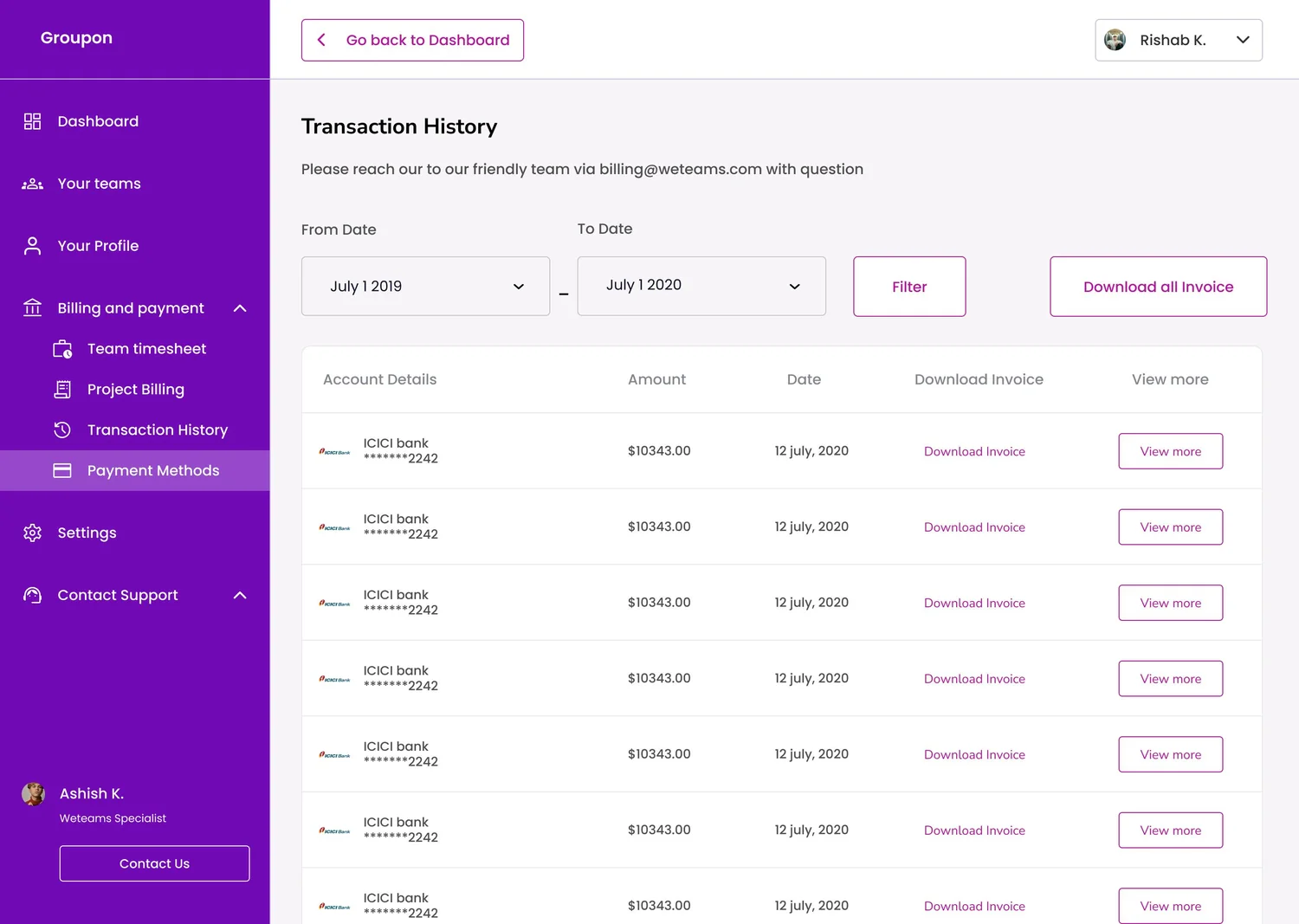Click the From Date label
The height and width of the screenshot is (924, 1299).
pyautogui.click(x=339, y=229)
